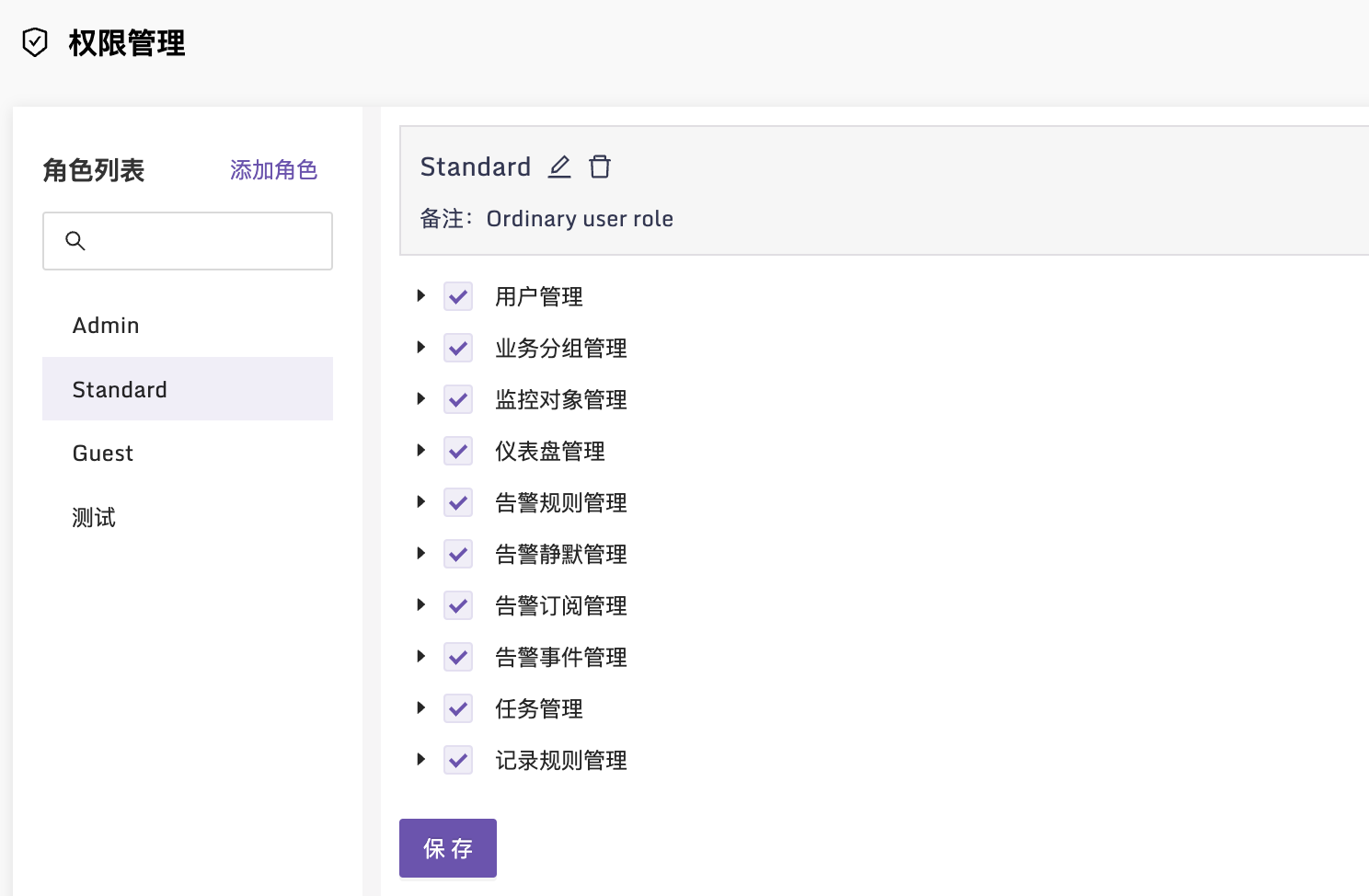The height and width of the screenshot is (896, 1369).
Task: Toggle the 告警事件管理 checkbox
Action: [458, 658]
